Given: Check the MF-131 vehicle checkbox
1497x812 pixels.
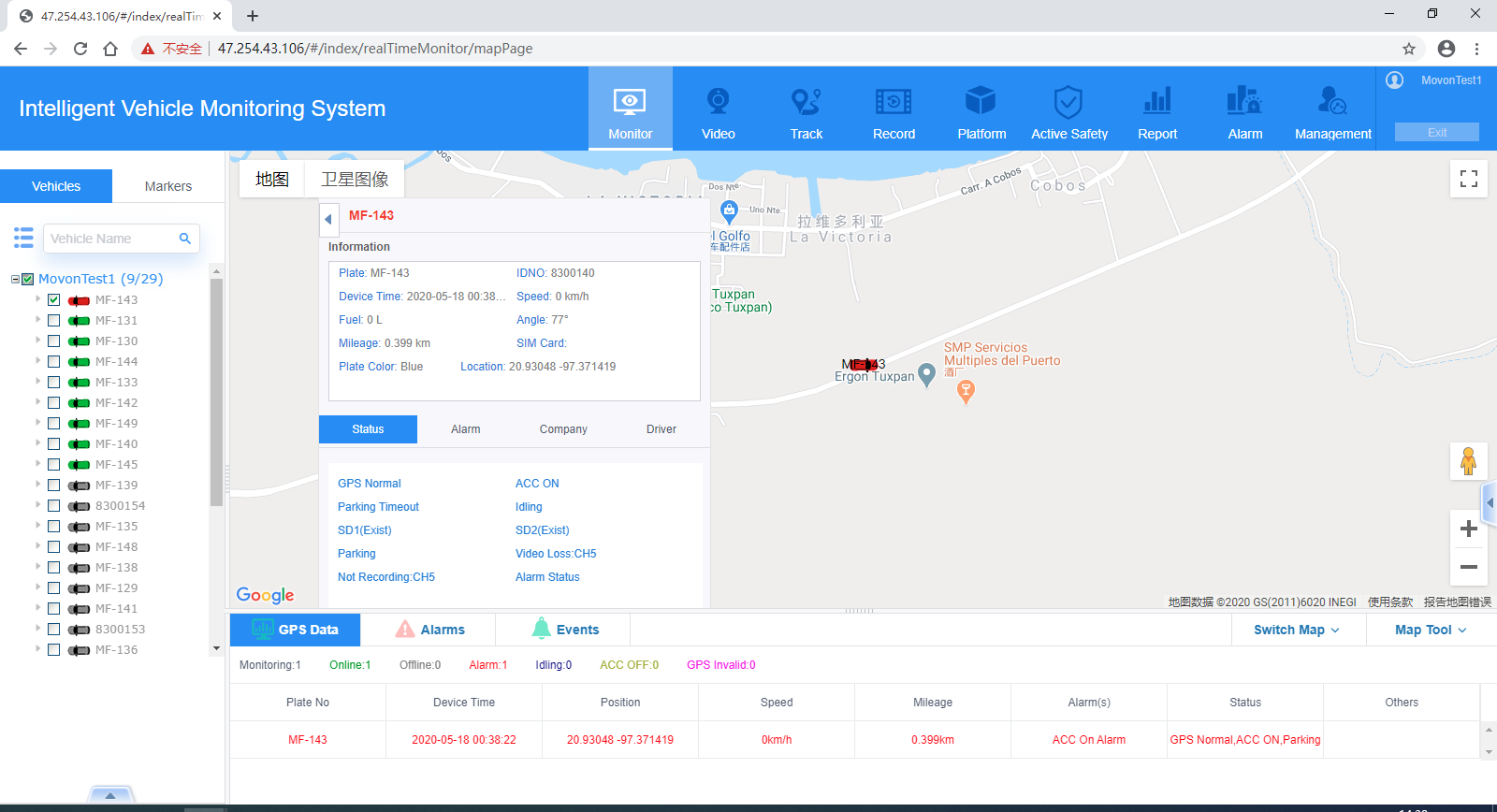Looking at the screenshot, I should [54, 321].
